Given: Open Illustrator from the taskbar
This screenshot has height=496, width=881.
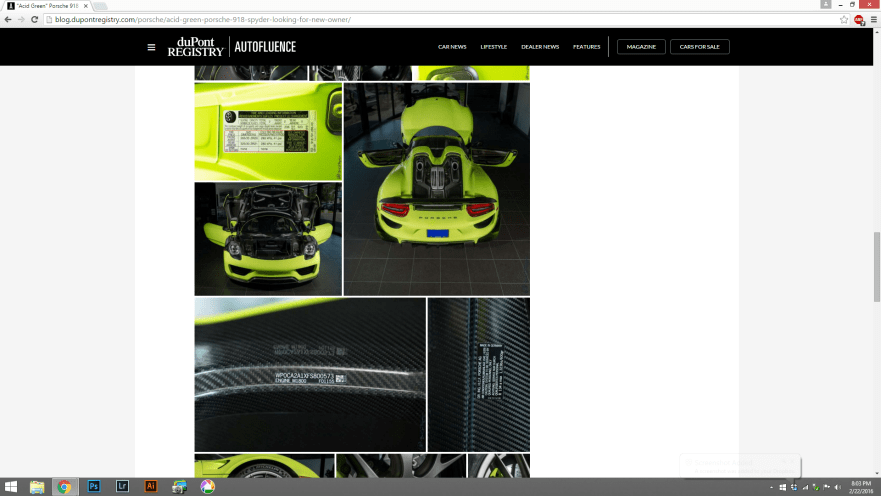Looking at the screenshot, I should (151, 486).
